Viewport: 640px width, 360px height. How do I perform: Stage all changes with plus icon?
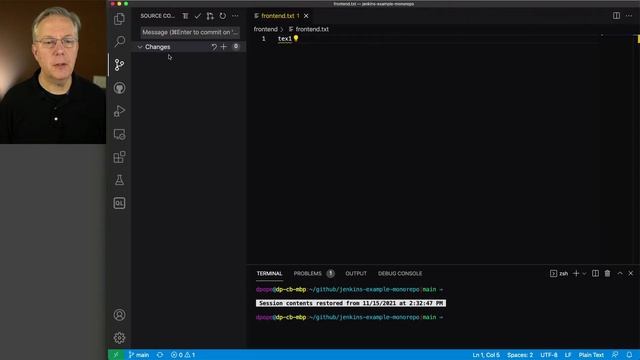click(x=224, y=47)
